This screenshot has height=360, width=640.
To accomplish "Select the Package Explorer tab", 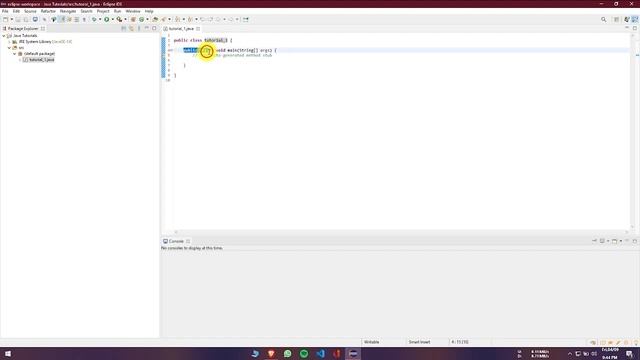I will [23, 29].
